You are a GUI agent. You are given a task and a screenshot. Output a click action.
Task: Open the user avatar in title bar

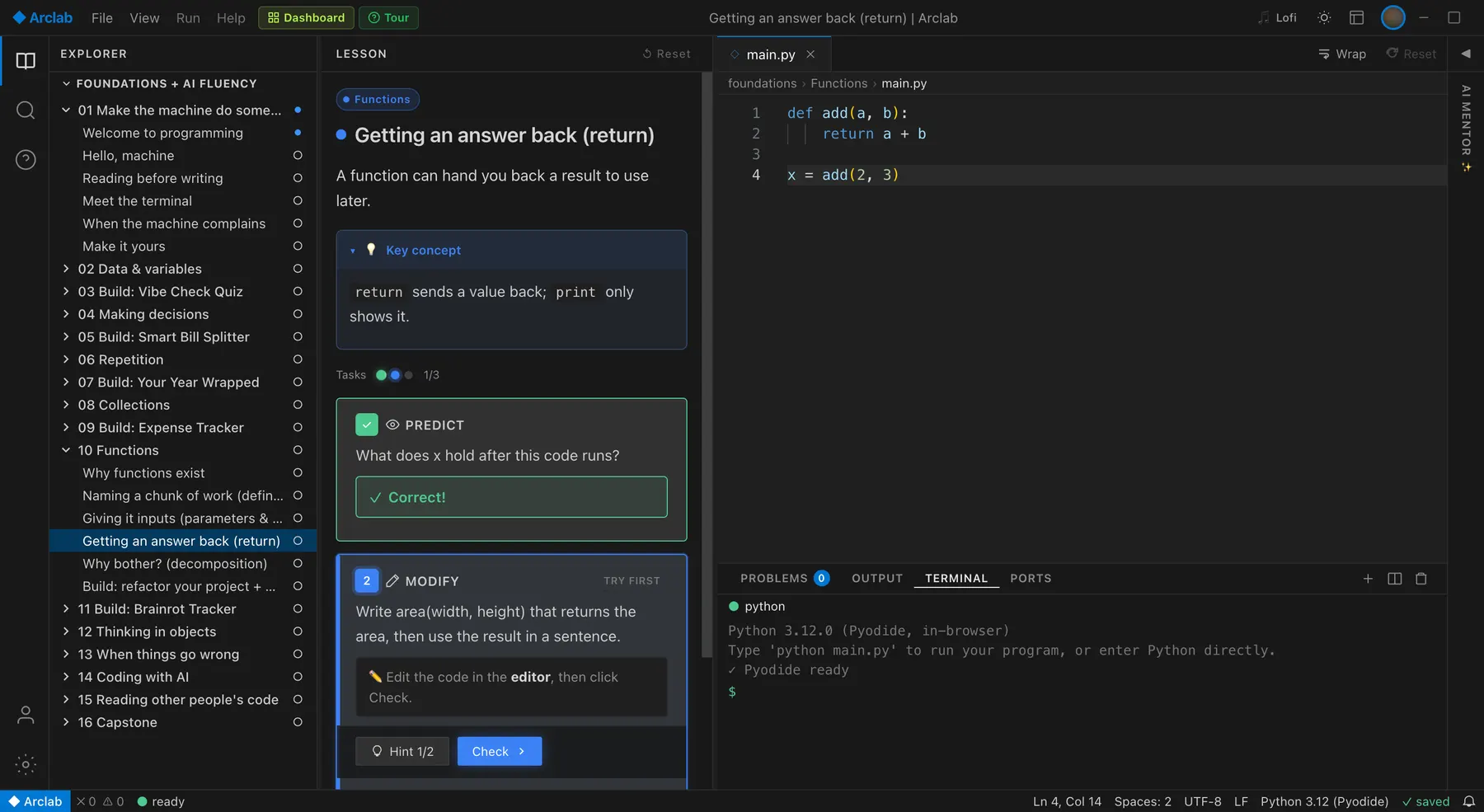1392,17
